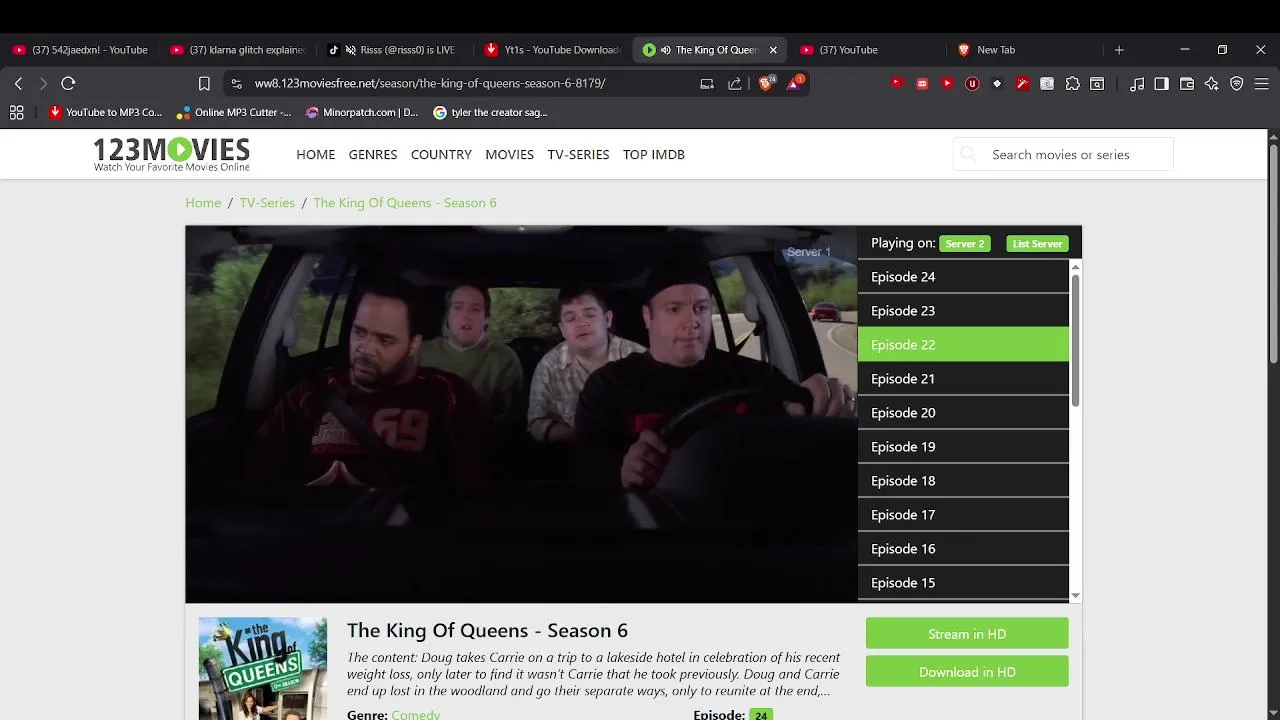Click the Download in HD button
This screenshot has width=1280, height=720.
967,672
